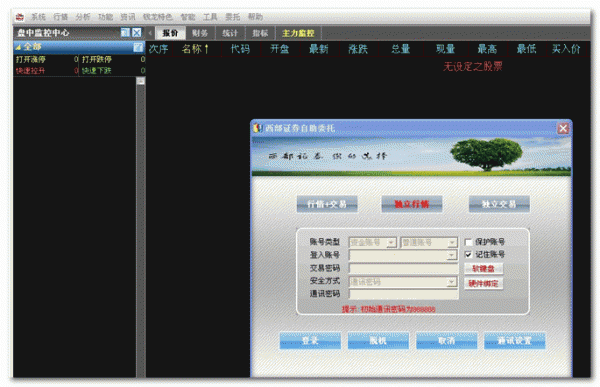Image resolution: width=600 pixels, height=387 pixels.
Task: Click the 交易密码 input field
Action: point(403,268)
